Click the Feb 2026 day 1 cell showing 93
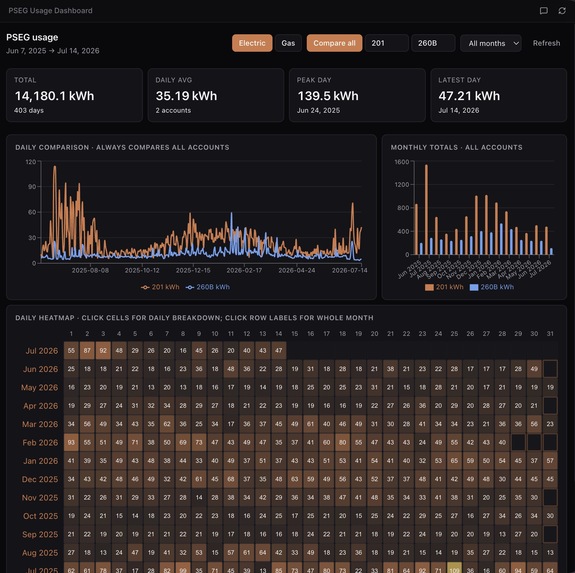The width and height of the screenshot is (575, 573). click(x=71, y=442)
